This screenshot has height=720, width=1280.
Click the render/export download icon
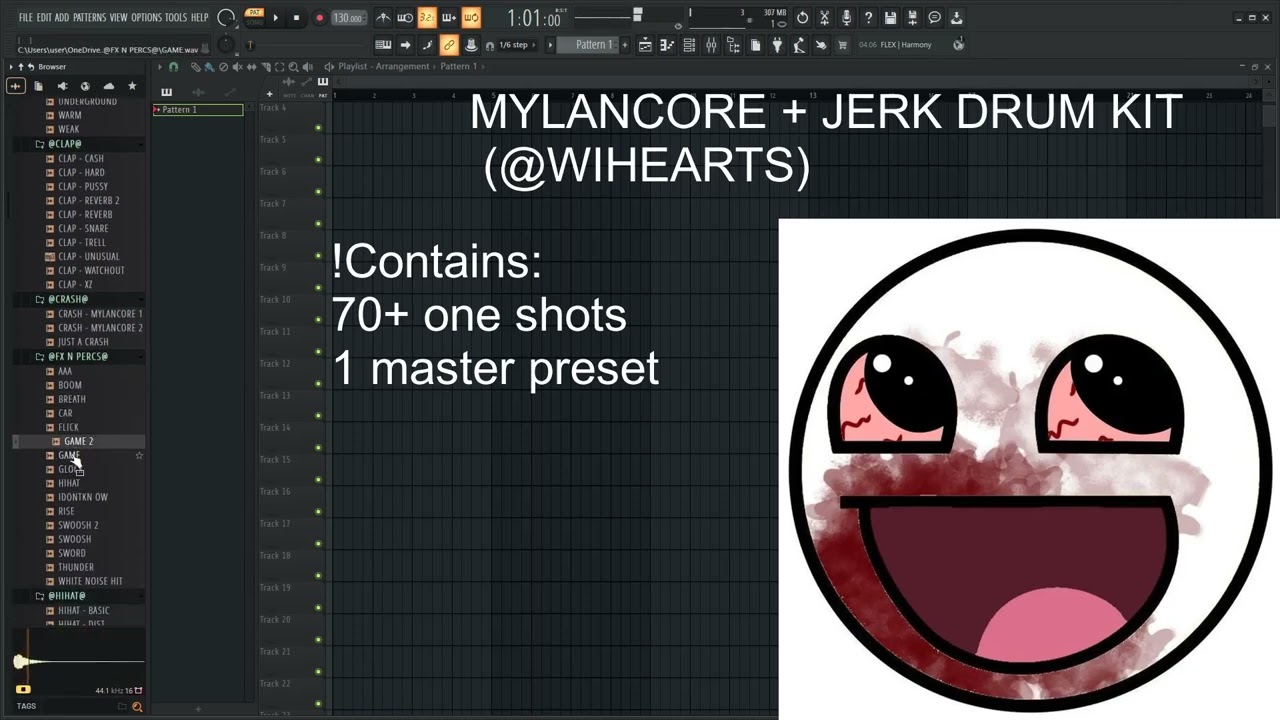click(956, 17)
